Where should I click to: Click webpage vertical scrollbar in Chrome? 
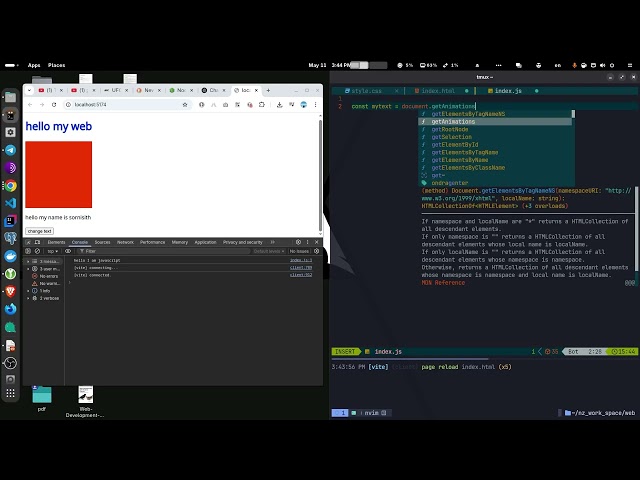320,176
